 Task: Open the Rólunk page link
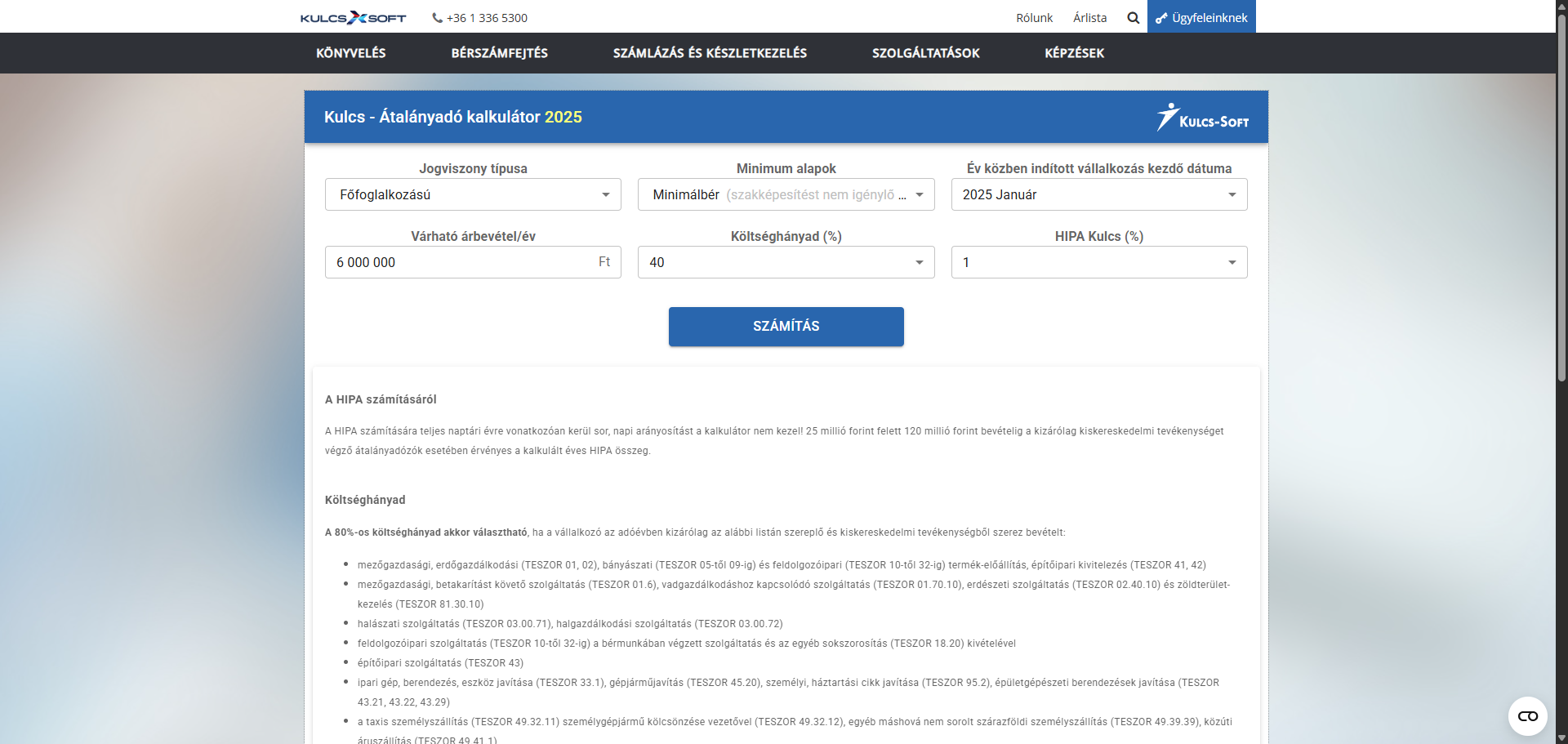click(1034, 18)
